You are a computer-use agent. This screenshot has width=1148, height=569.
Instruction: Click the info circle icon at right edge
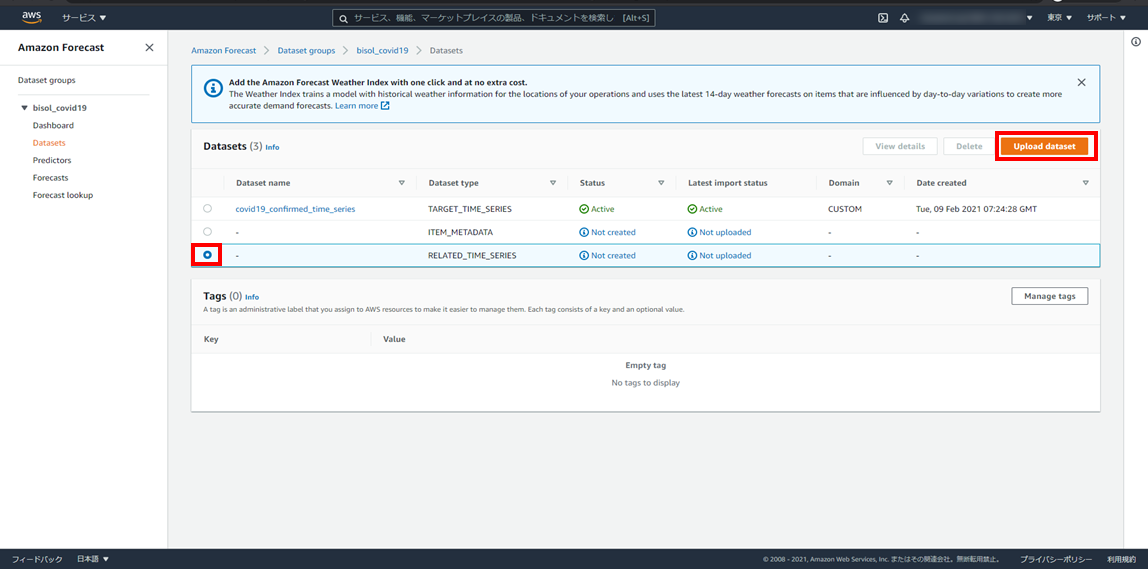click(1136, 42)
